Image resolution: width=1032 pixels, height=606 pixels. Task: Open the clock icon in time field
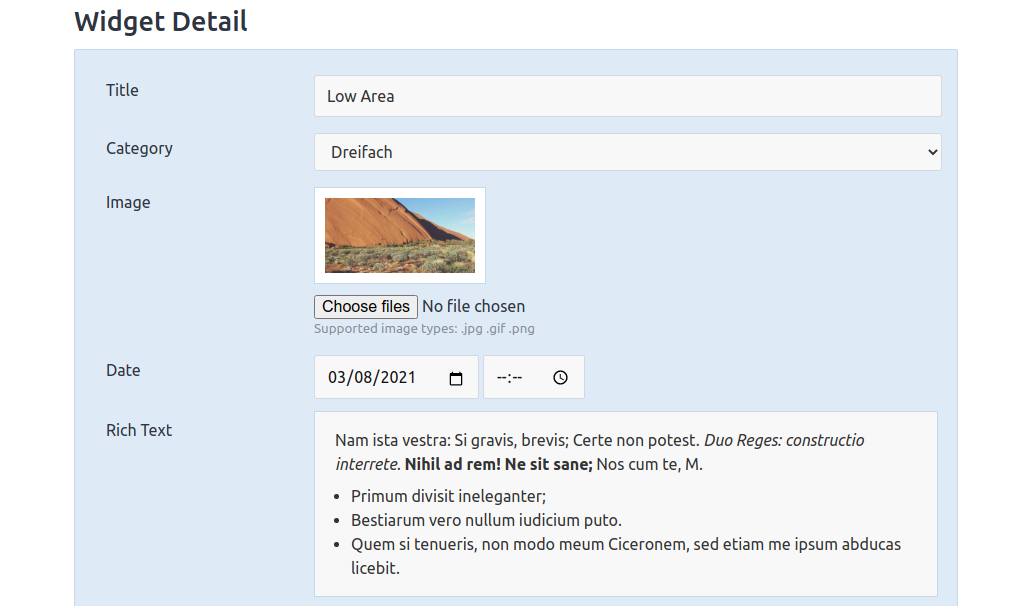560,378
